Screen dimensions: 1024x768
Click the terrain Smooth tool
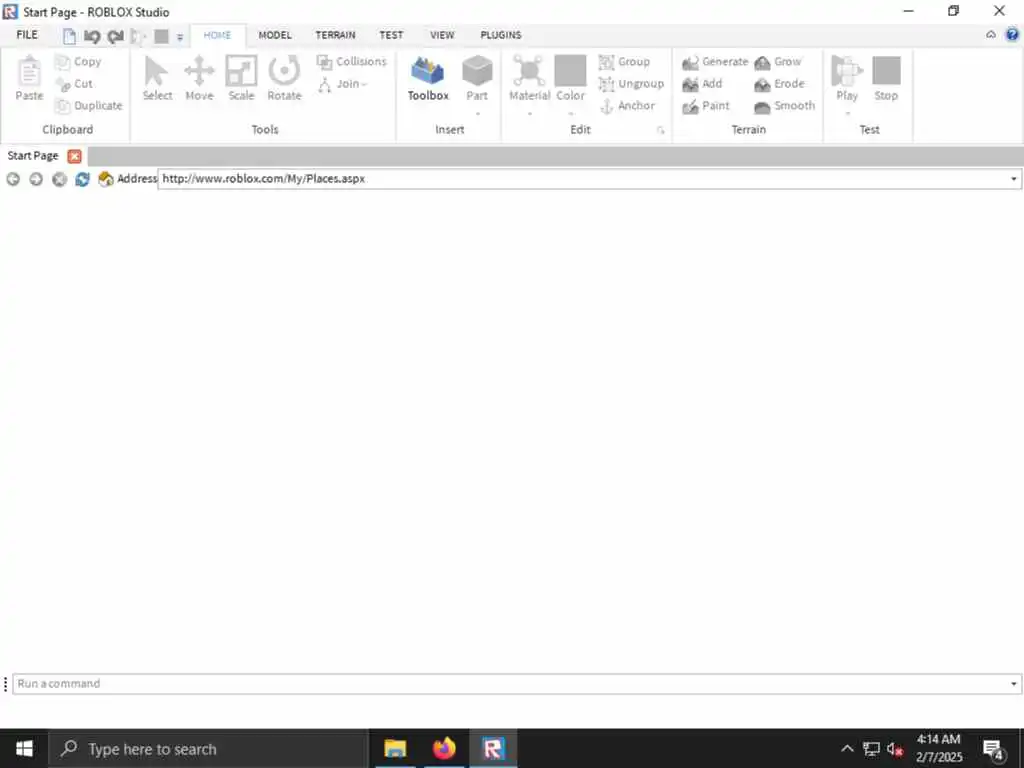pos(784,105)
